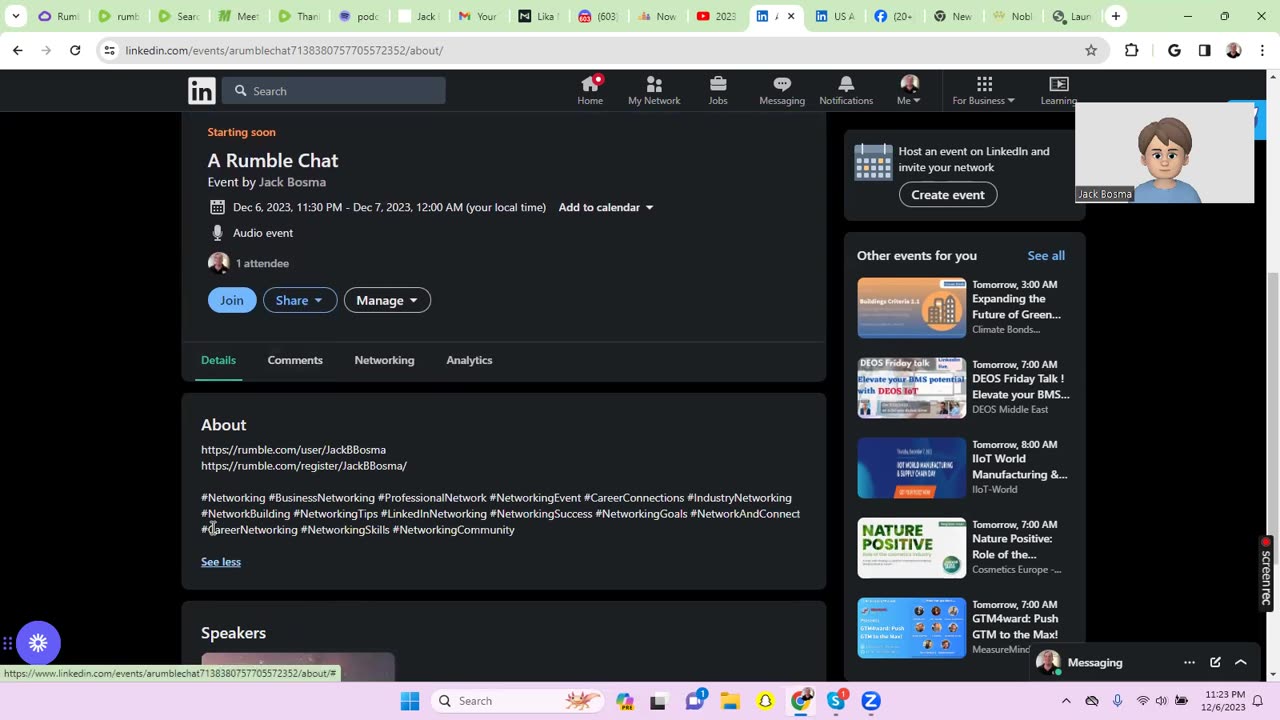Open Jack Bosma's profile link
1280x720 pixels.
pyautogui.click(x=292, y=182)
